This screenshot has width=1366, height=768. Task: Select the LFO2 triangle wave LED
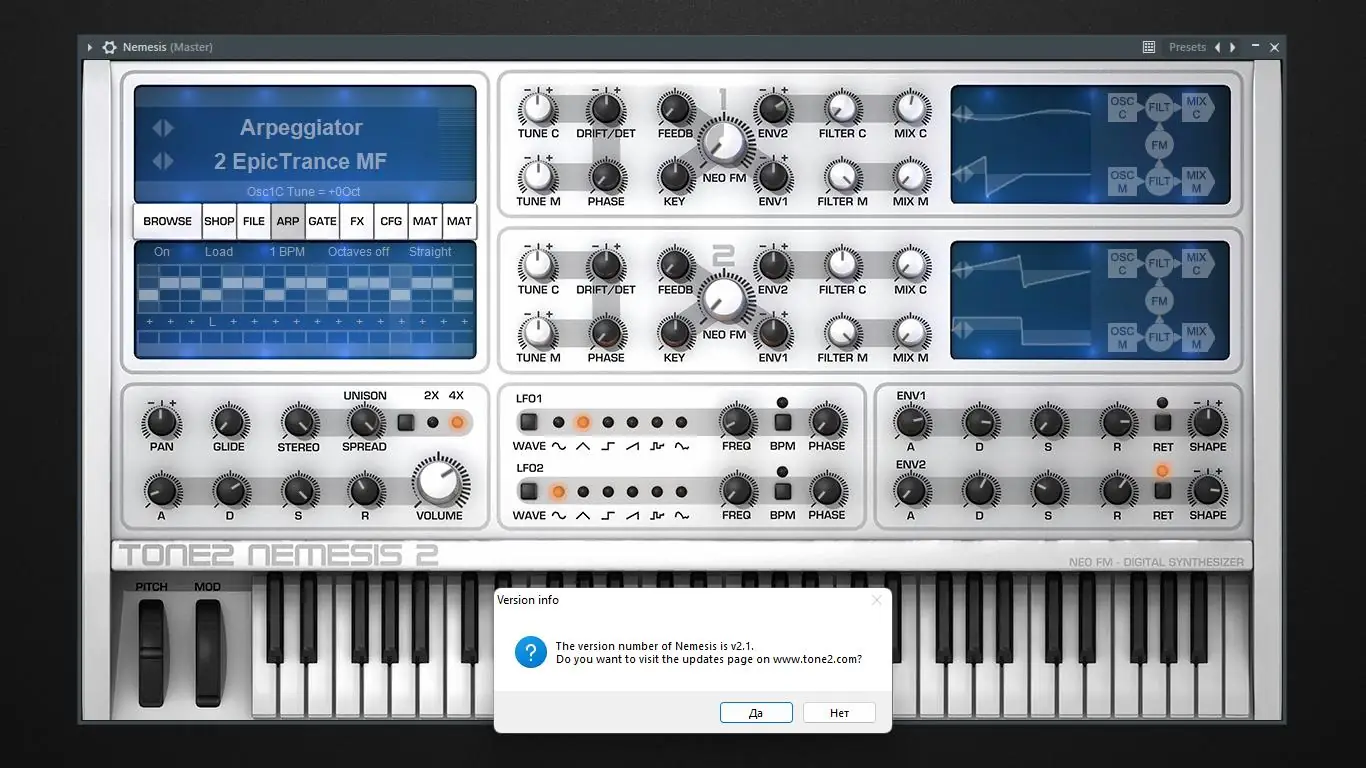[583, 491]
